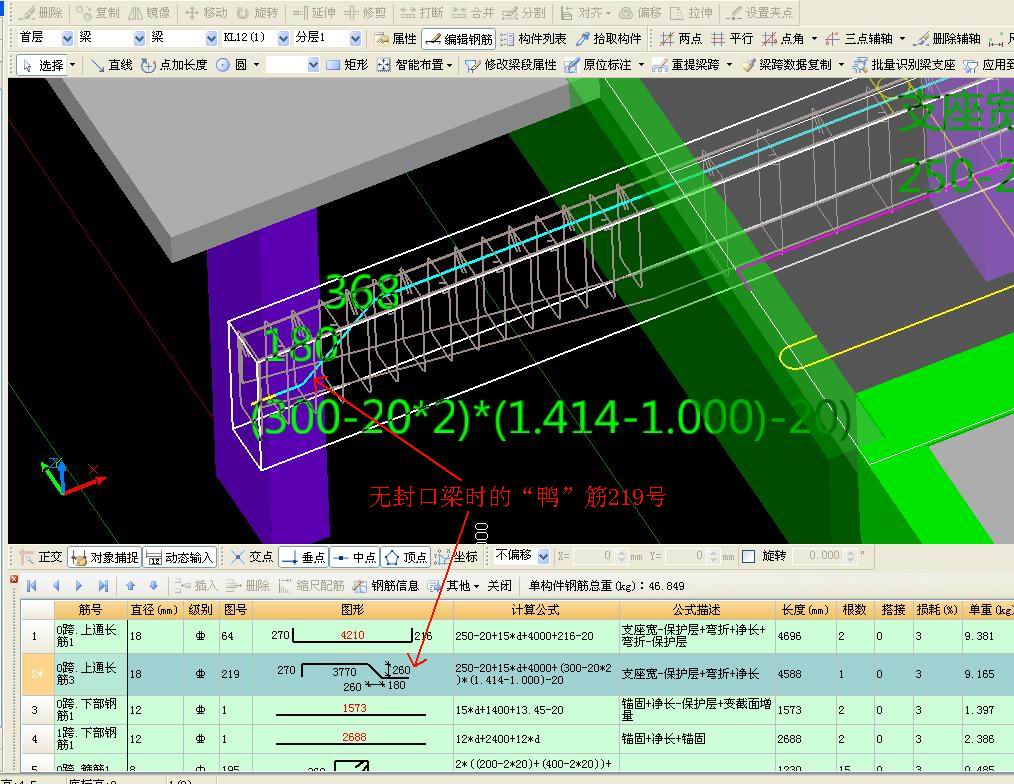Click the 复制 (copy) tool
This screenshot has width=1014, height=784.
click(98, 13)
